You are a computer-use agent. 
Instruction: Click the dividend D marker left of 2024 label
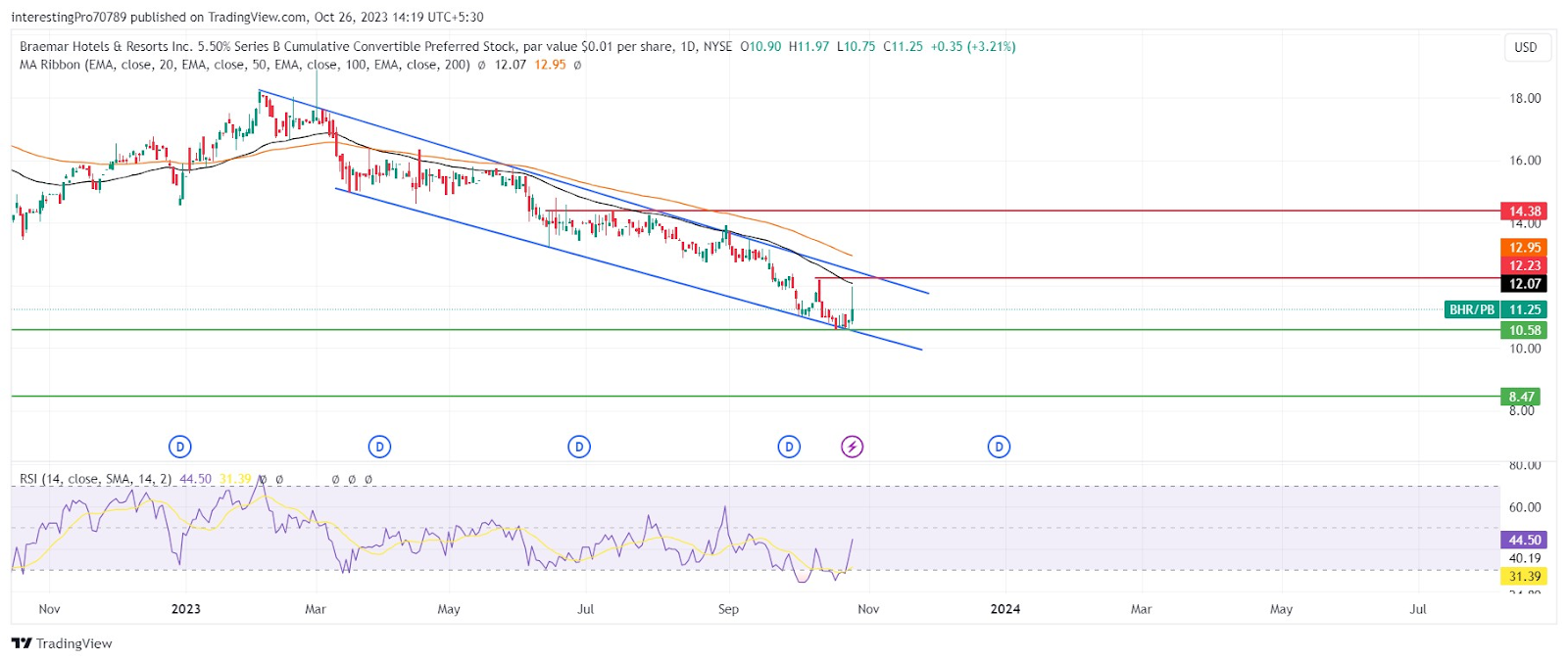999,447
